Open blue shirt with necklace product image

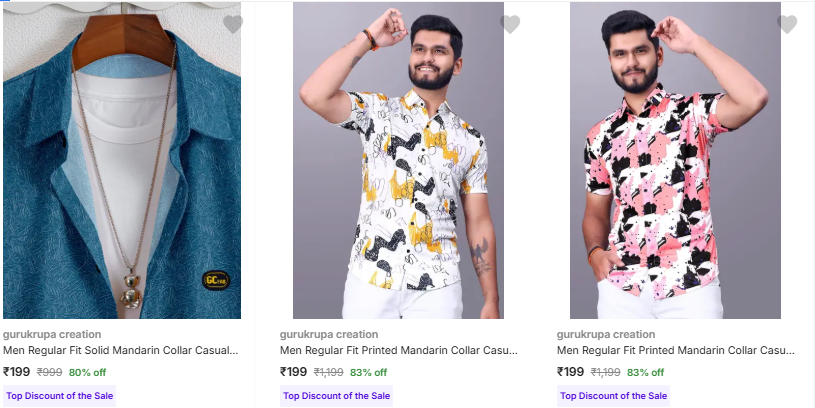[x=122, y=160]
